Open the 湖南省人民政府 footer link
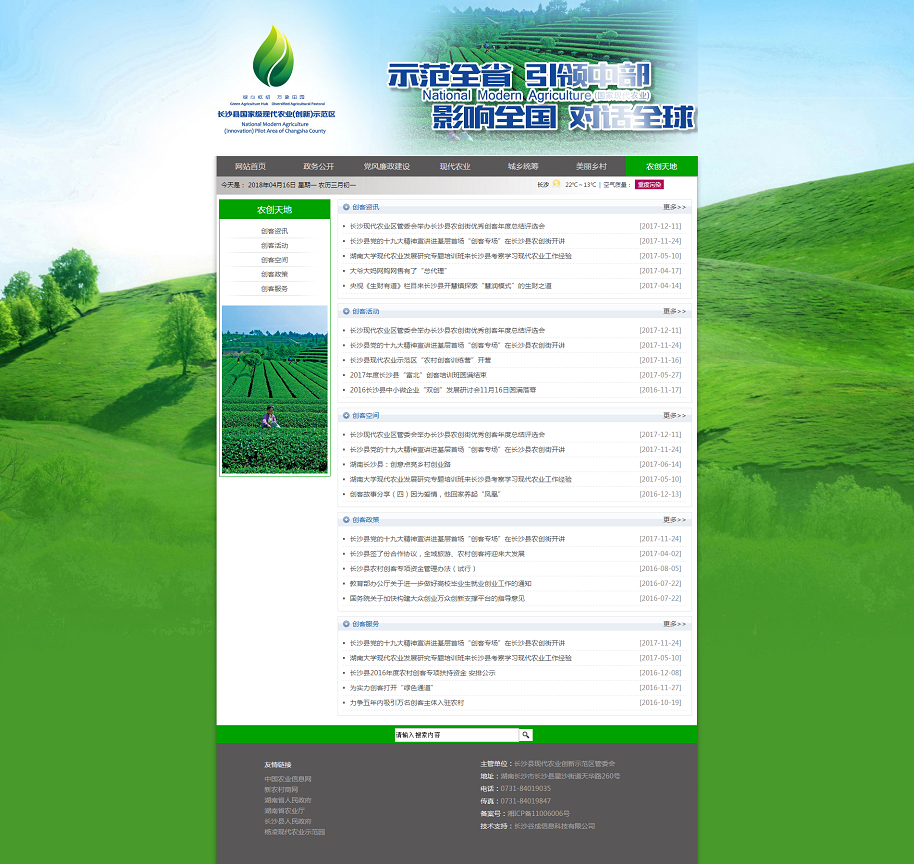Viewport: 914px width, 864px height. click(288, 800)
